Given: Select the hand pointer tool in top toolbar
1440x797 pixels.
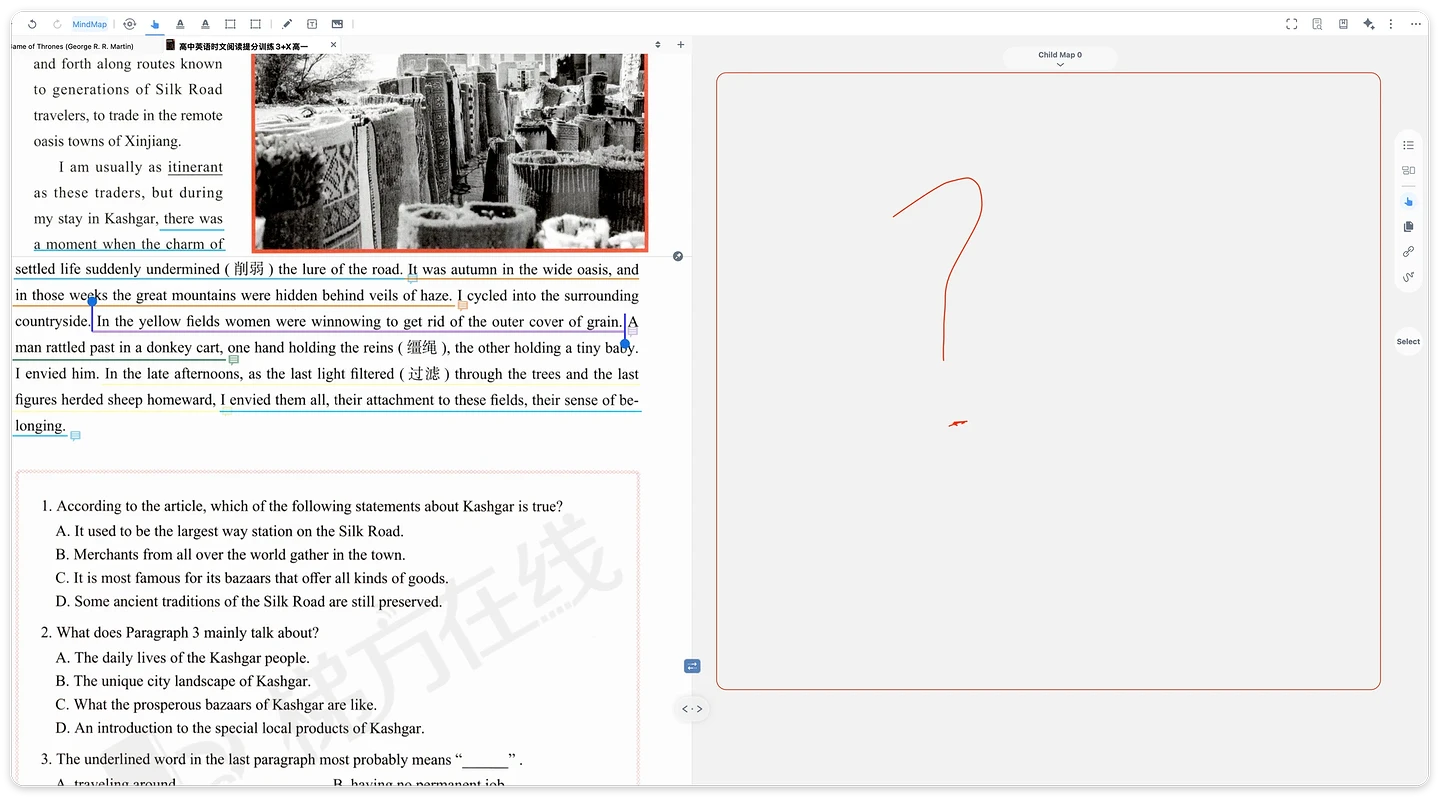Looking at the screenshot, I should click(155, 24).
